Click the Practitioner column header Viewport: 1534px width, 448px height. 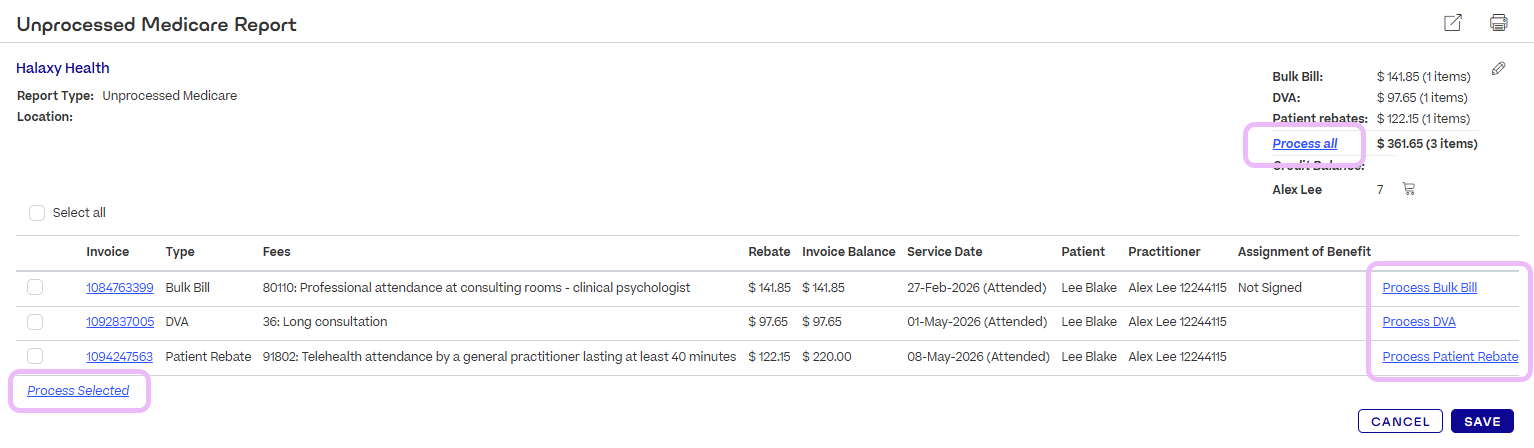point(1164,252)
